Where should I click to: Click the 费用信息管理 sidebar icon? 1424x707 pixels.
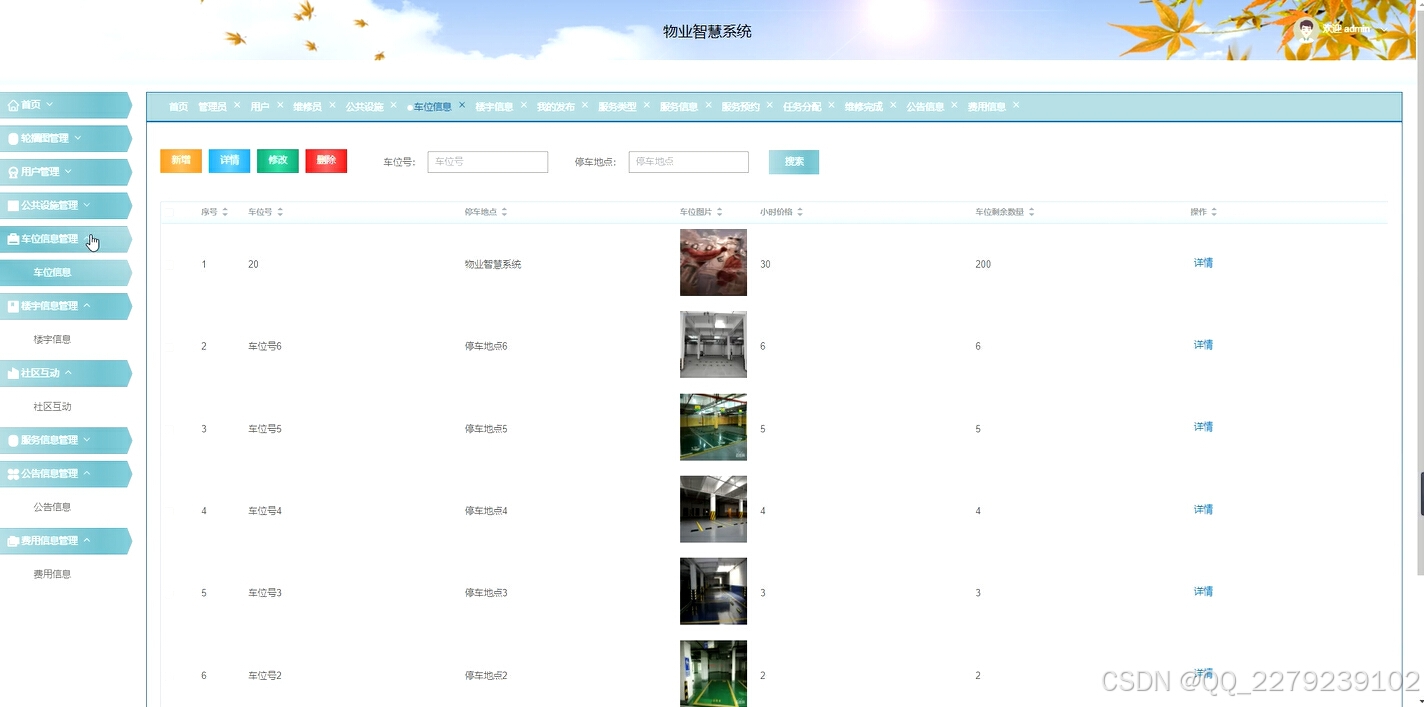tap(14, 540)
